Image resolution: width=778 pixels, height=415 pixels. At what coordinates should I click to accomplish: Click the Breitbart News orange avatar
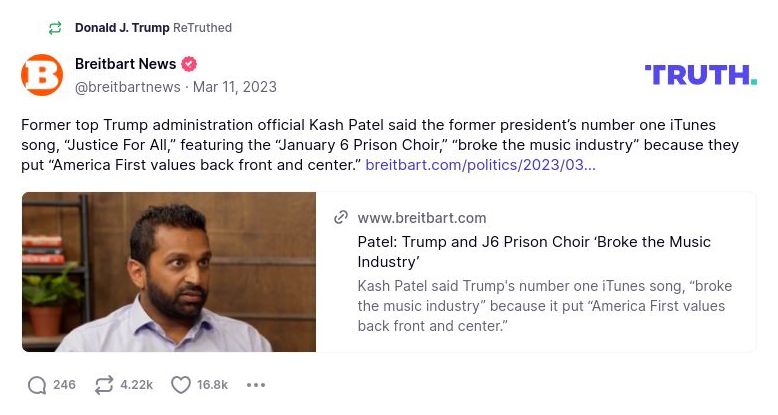42,75
